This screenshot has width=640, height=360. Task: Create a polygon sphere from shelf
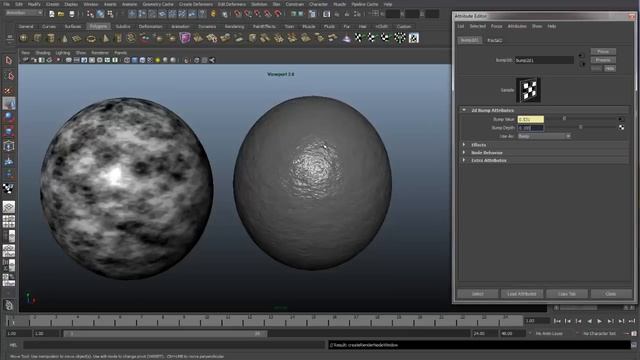pyautogui.click(x=24, y=38)
